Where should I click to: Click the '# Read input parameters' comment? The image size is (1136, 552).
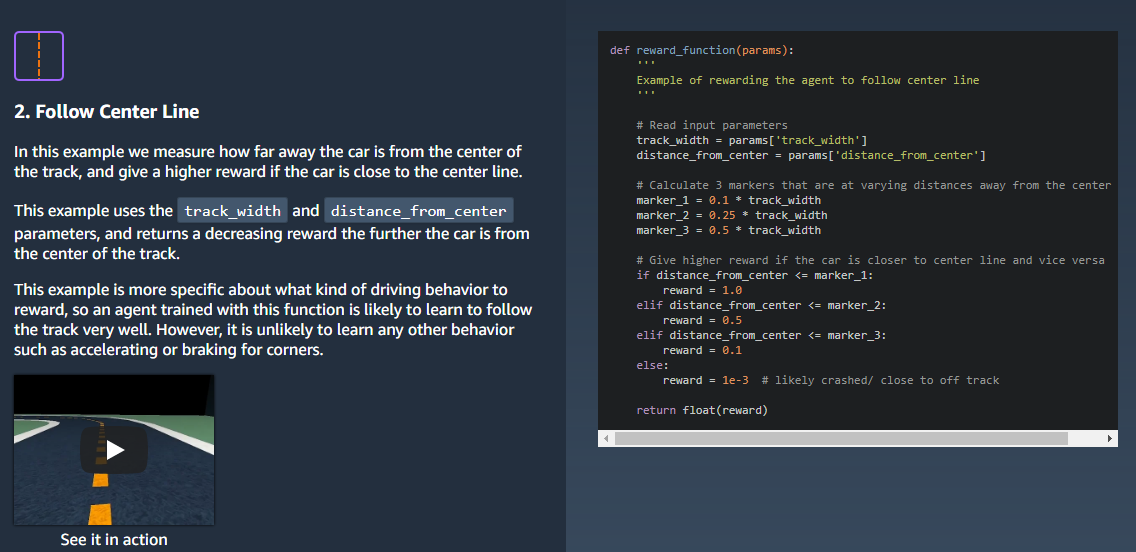coord(712,125)
